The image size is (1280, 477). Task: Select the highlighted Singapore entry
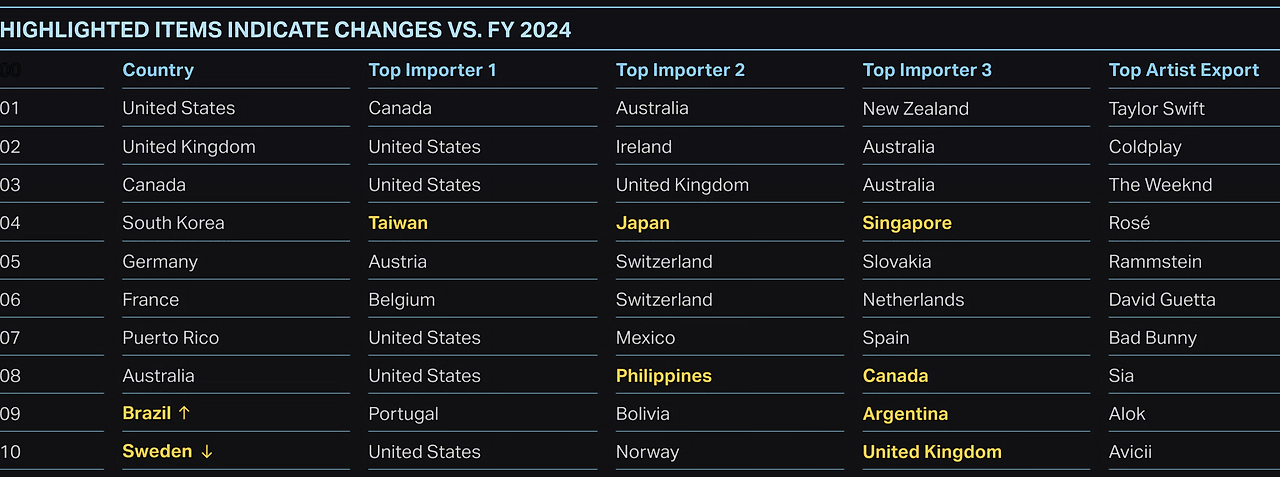[907, 223]
